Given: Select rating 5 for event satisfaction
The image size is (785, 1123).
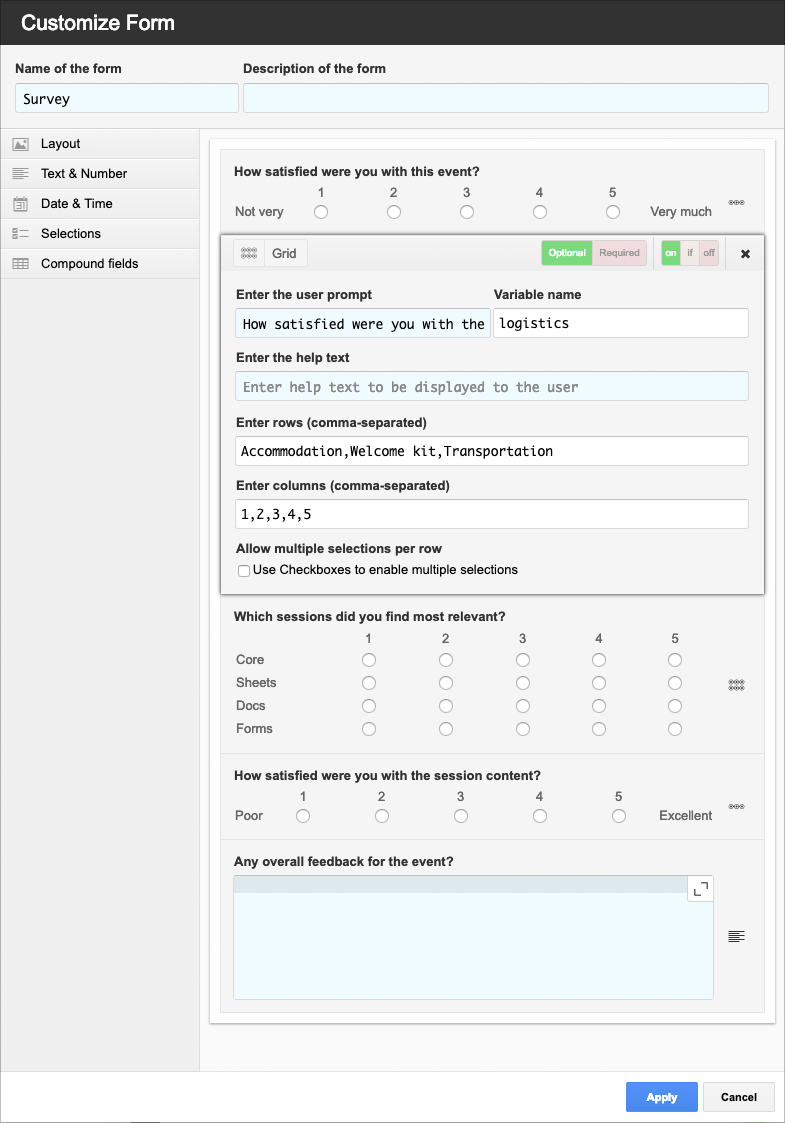Looking at the screenshot, I should pyautogui.click(x=612, y=212).
